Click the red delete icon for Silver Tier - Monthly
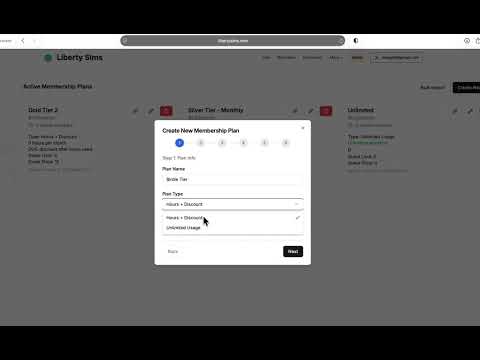Screen dimensions: 480x360 [326, 111]
